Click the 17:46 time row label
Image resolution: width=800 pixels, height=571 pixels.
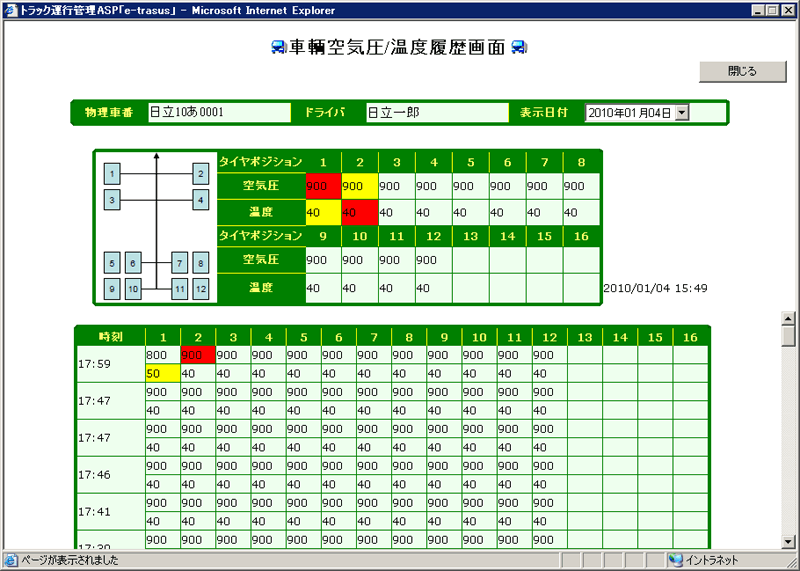click(x=110, y=476)
